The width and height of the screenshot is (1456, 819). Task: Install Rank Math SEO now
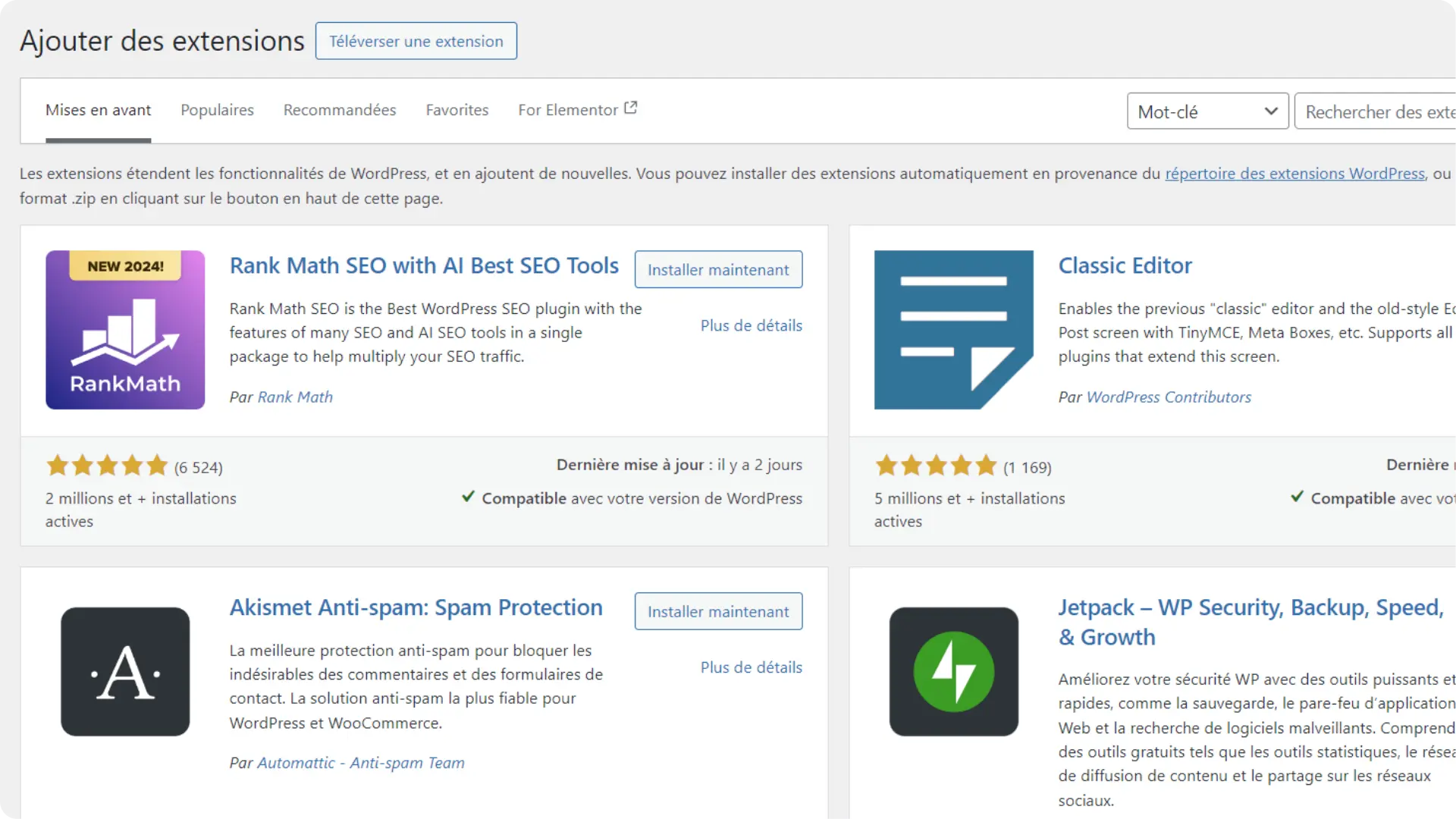point(718,269)
